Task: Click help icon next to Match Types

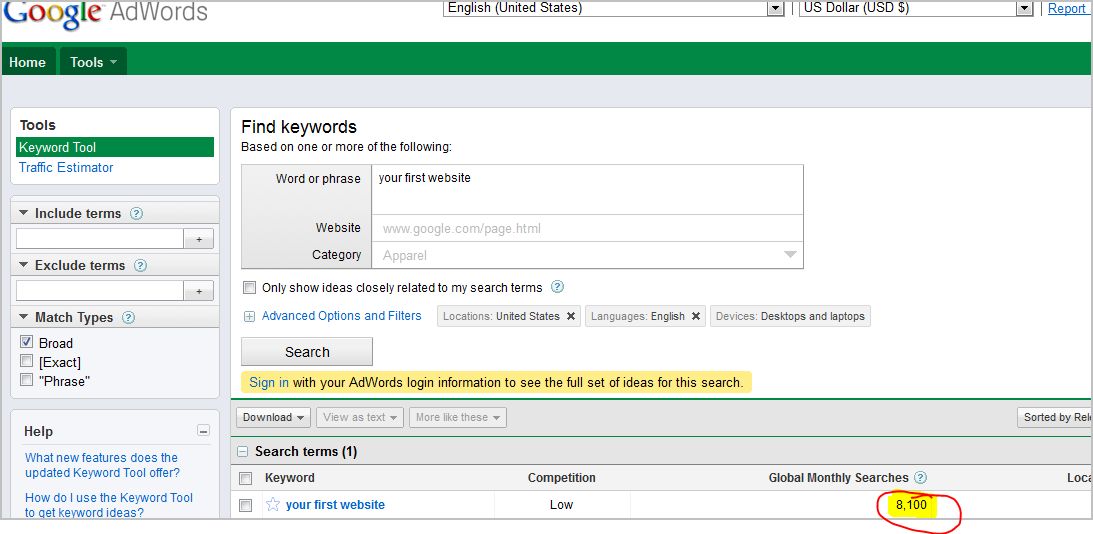Action: 128,317
